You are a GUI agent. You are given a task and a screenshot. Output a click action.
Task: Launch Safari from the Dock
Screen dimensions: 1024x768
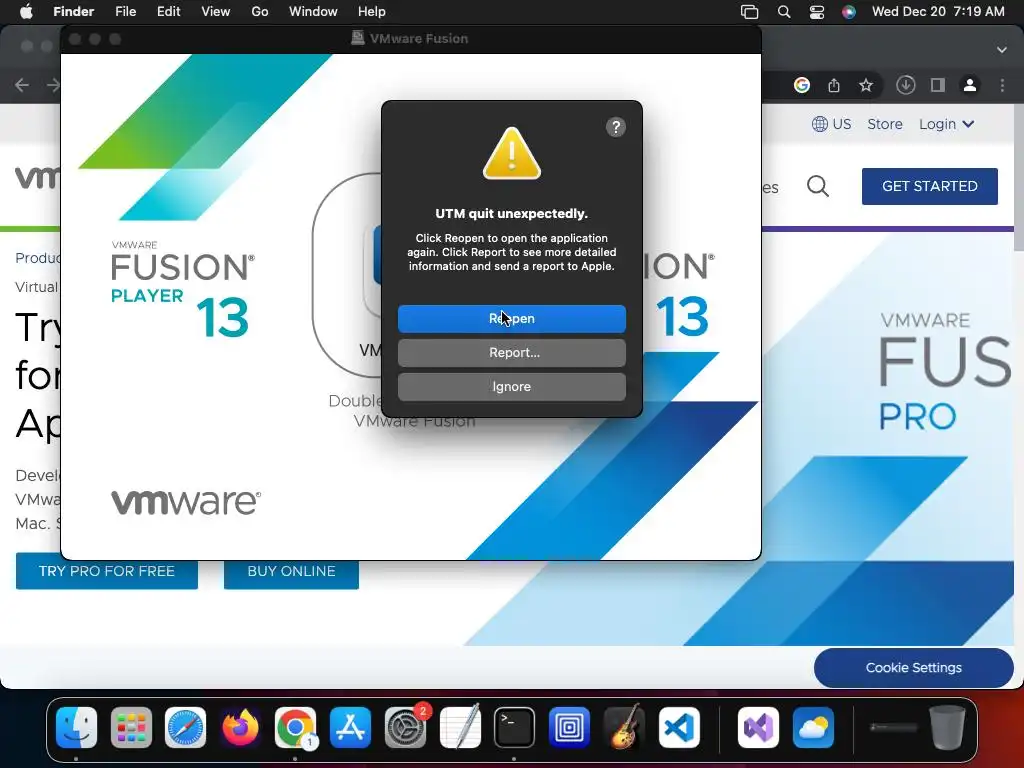click(x=185, y=727)
